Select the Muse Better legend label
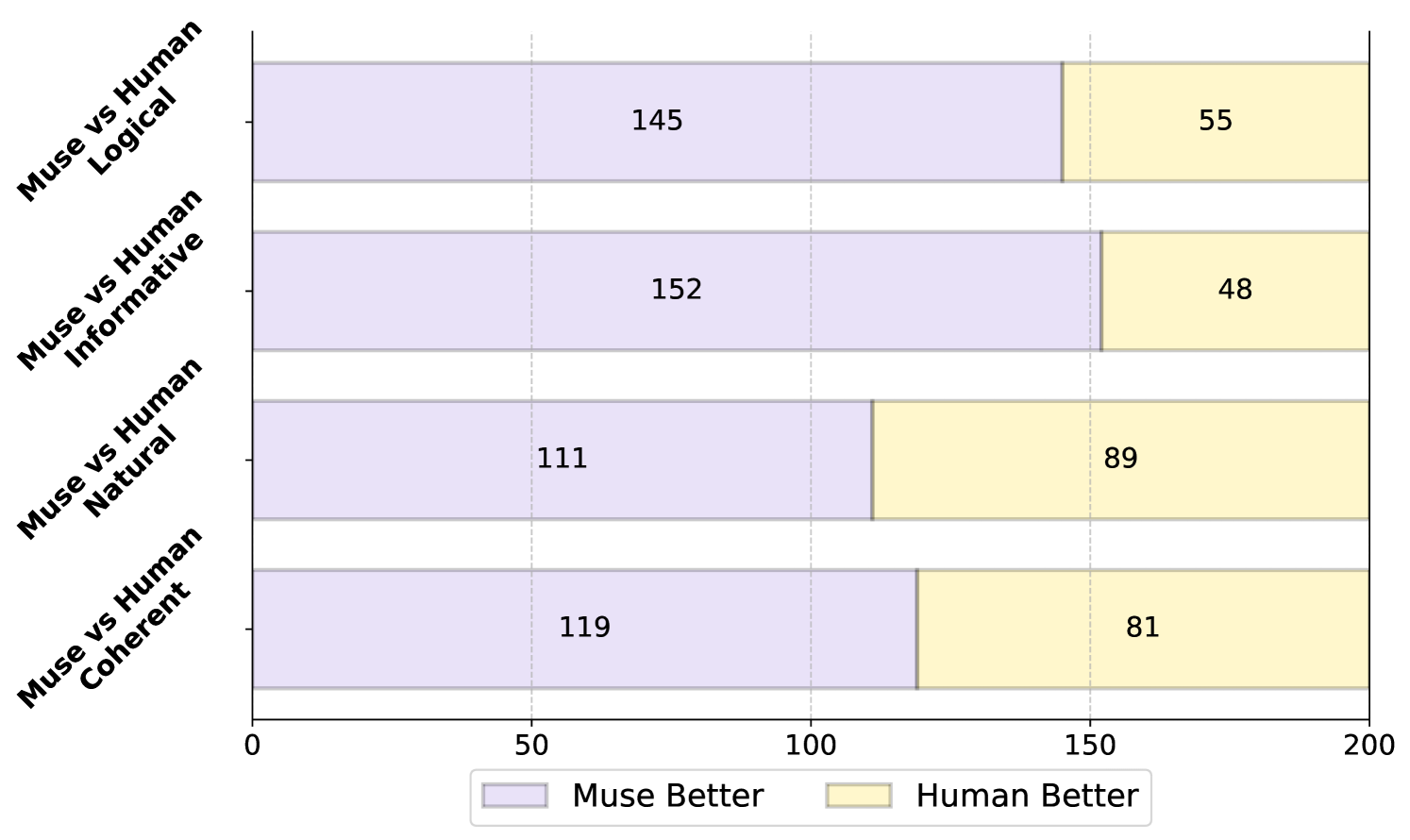The image size is (1410, 840). 667,796
